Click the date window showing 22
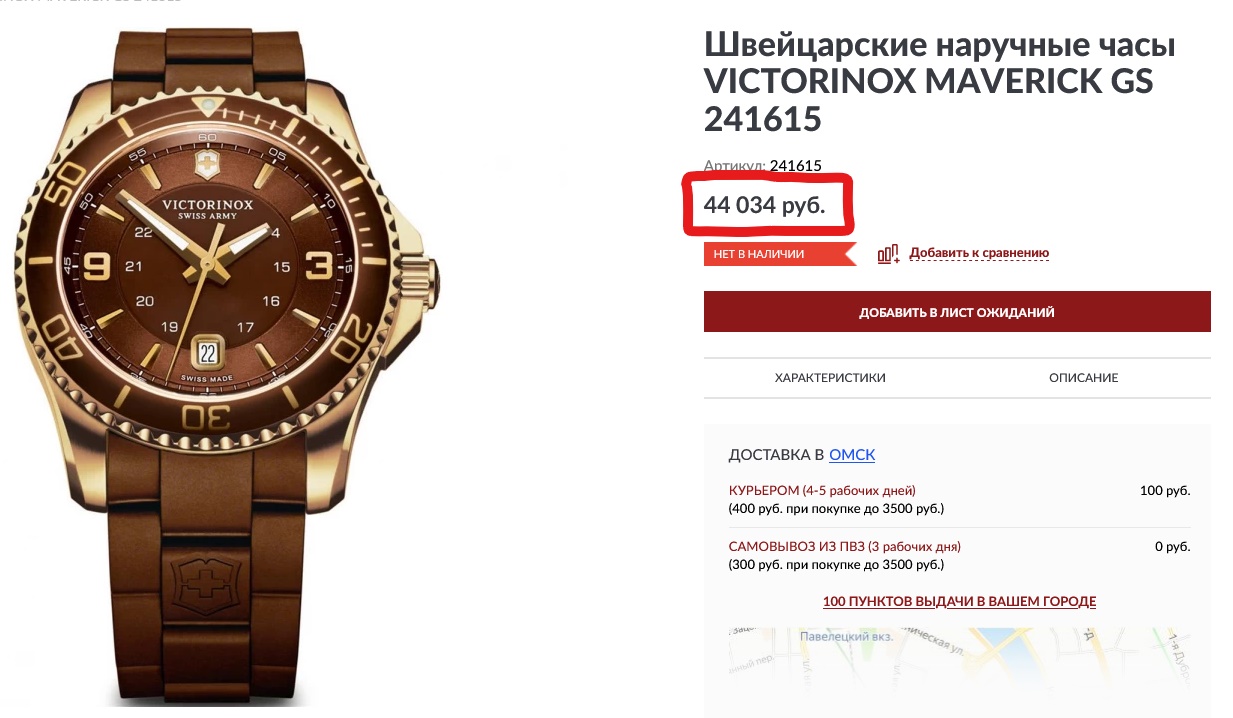This screenshot has height=718, width=1233. [207, 352]
